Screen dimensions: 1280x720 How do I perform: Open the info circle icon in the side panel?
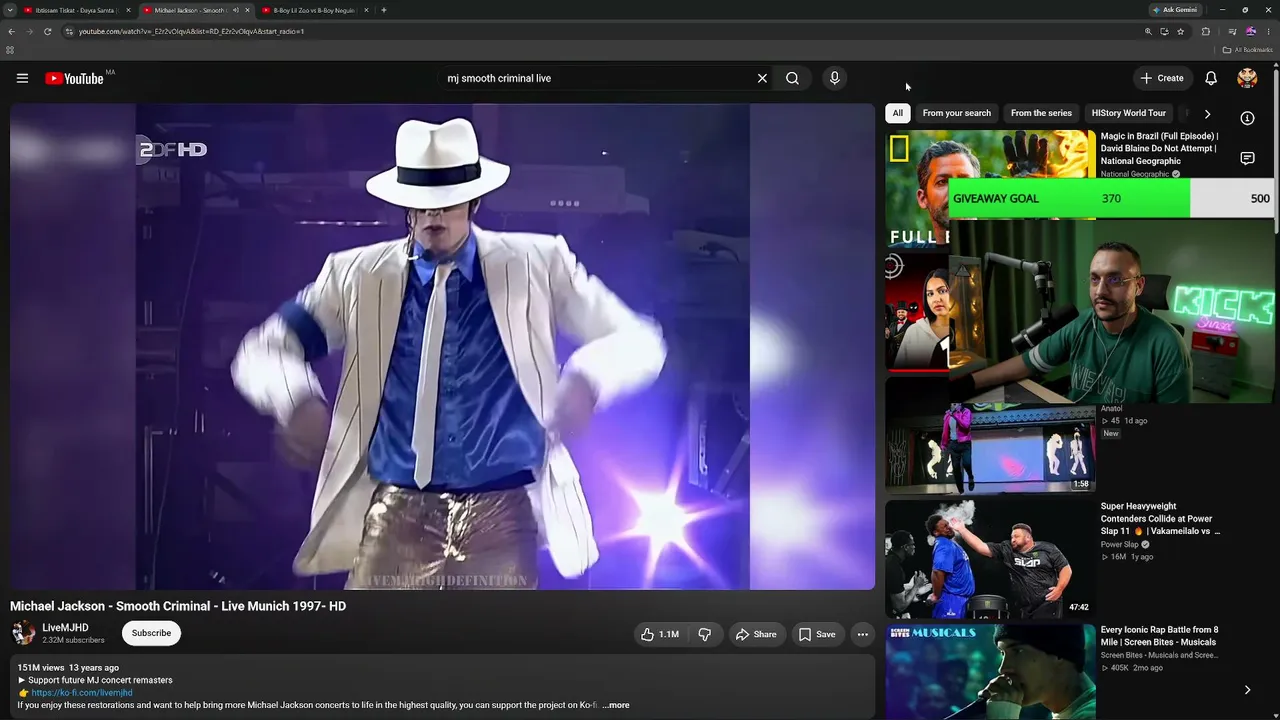(x=1247, y=118)
